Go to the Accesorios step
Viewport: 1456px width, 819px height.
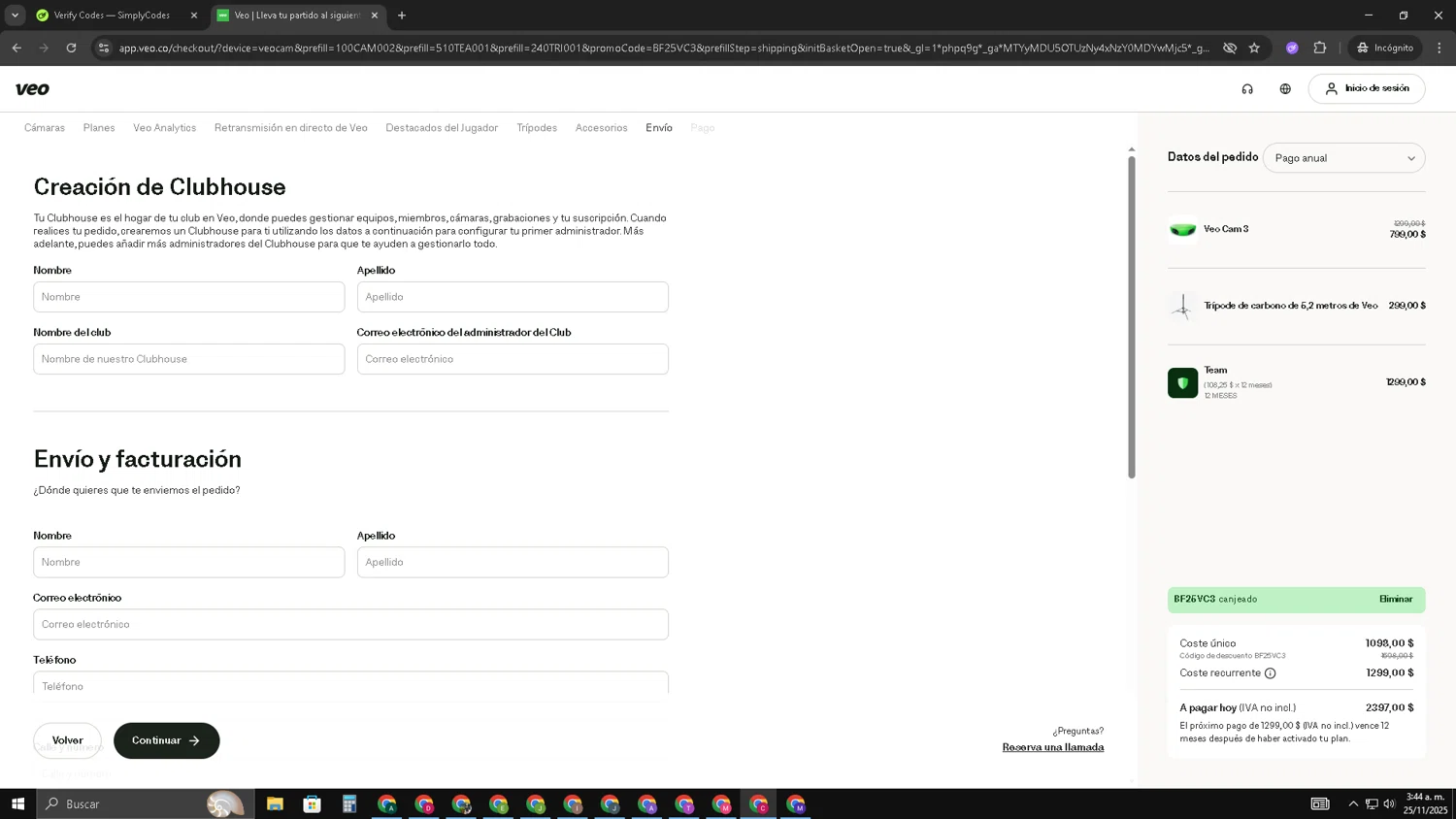[x=602, y=128]
